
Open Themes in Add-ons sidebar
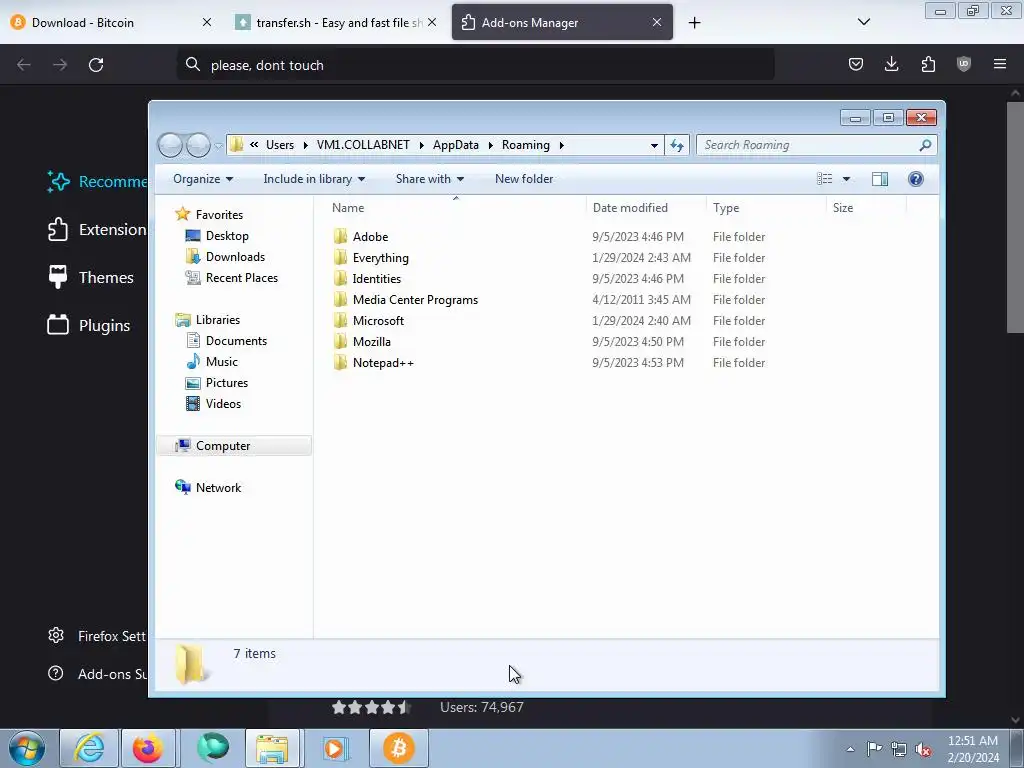(91, 278)
